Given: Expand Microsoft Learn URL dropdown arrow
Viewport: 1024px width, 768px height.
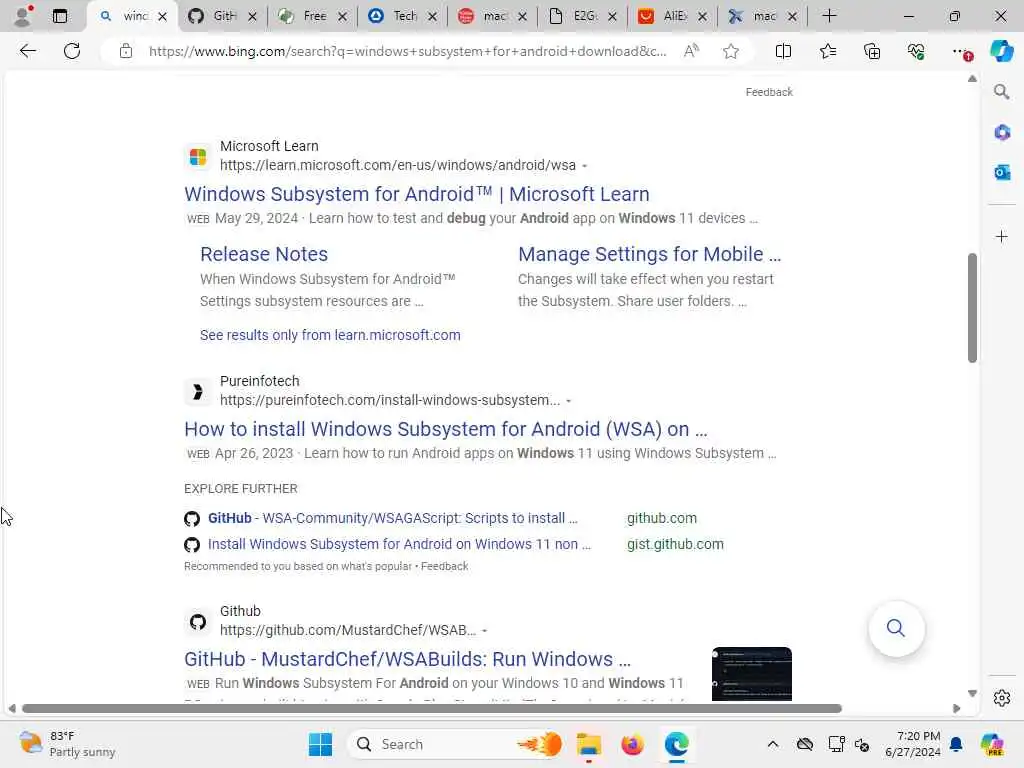Looking at the screenshot, I should 584,166.
